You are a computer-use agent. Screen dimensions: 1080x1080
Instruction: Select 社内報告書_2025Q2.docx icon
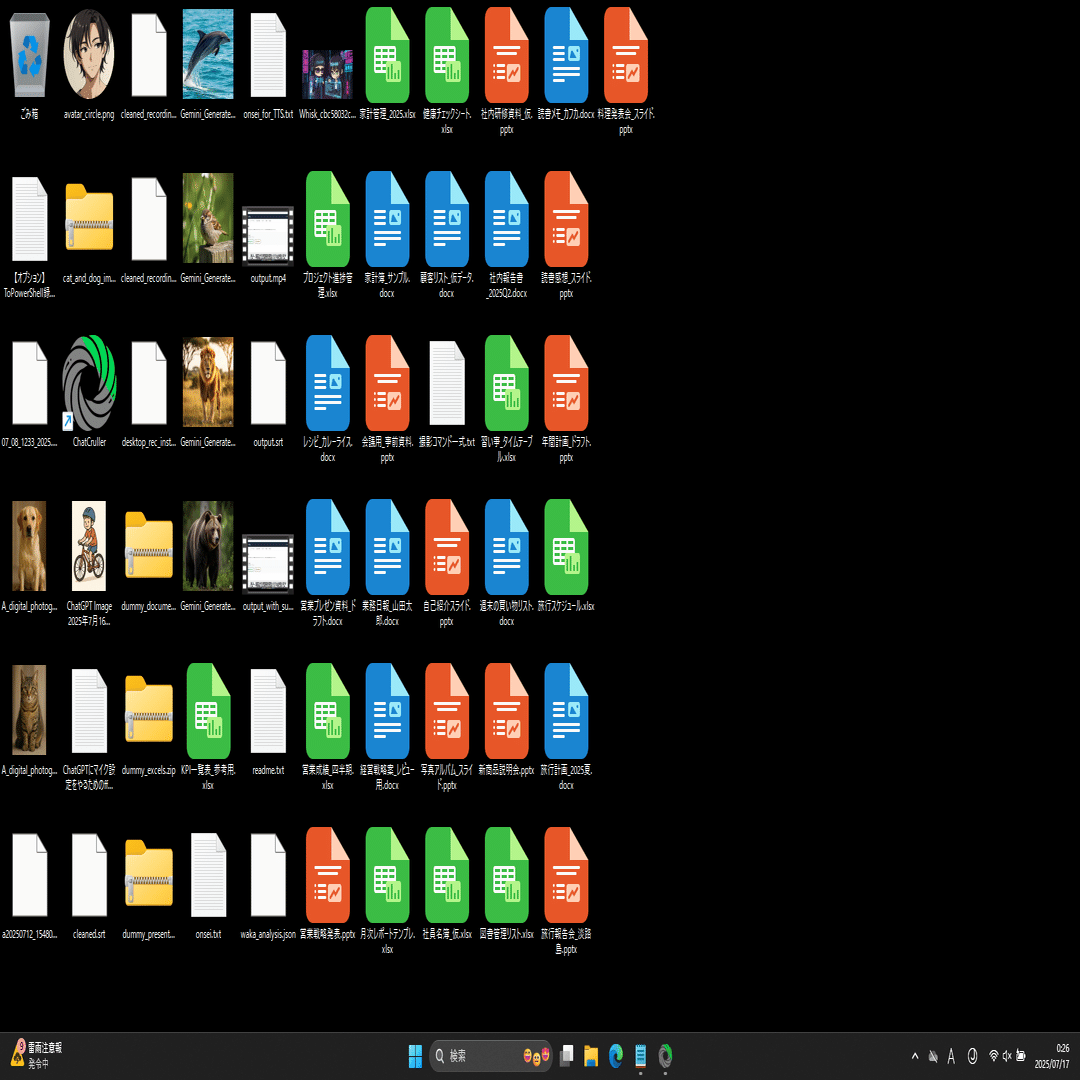[x=506, y=219]
